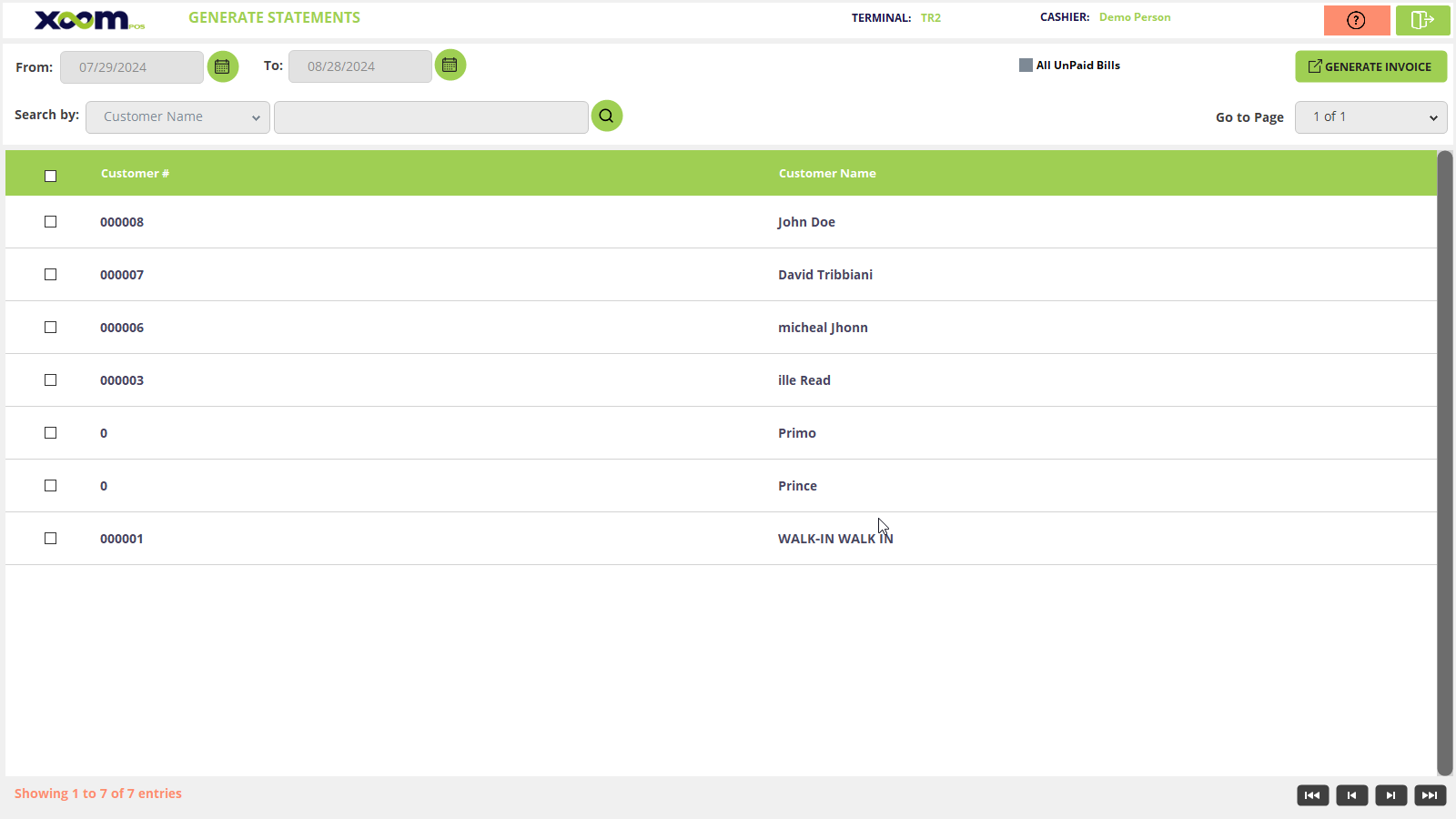
Task: Open the To date calendar picker
Action: tap(450, 66)
